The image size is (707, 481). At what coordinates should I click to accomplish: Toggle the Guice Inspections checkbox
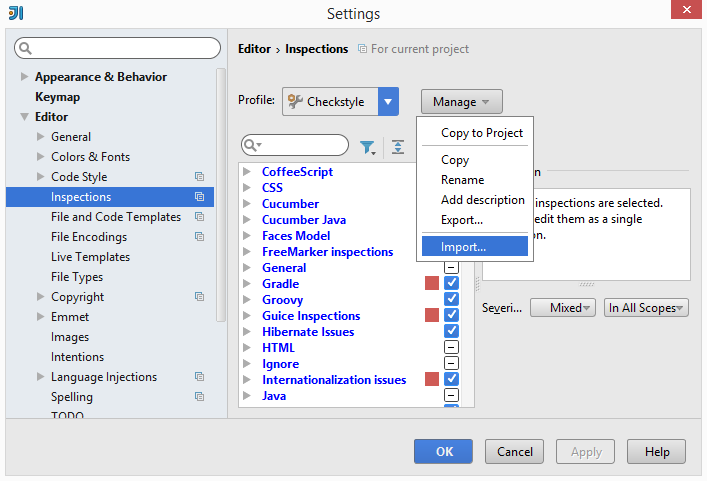pos(451,315)
